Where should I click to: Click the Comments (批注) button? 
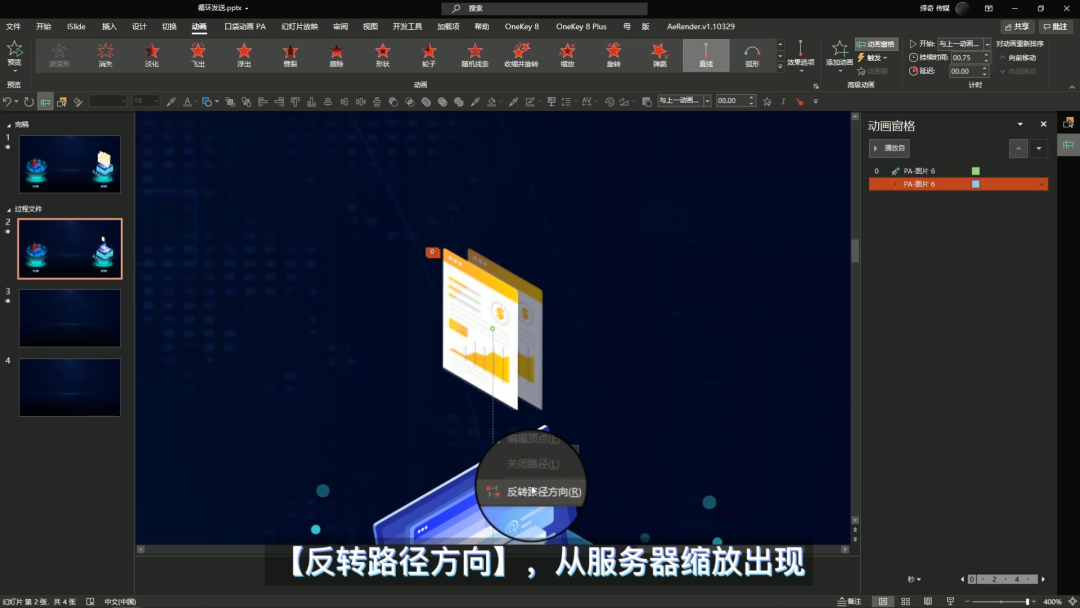(1055, 27)
